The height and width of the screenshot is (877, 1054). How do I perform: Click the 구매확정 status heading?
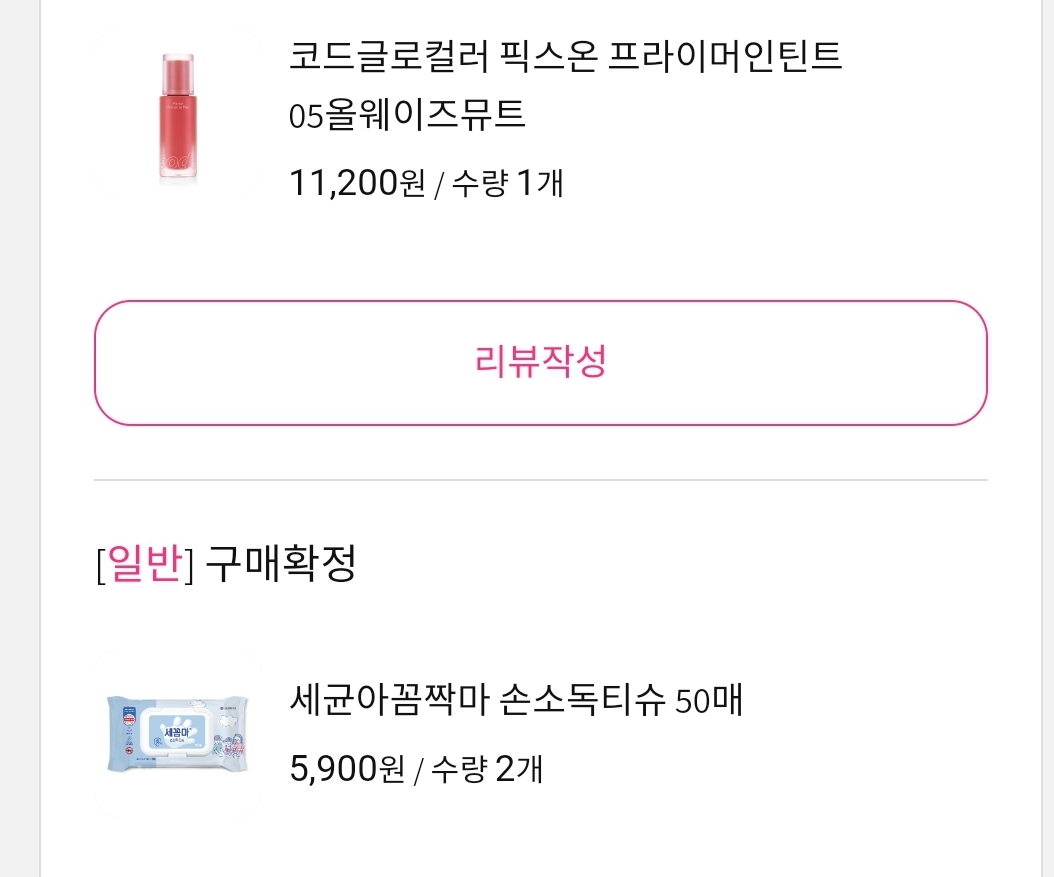(x=281, y=565)
